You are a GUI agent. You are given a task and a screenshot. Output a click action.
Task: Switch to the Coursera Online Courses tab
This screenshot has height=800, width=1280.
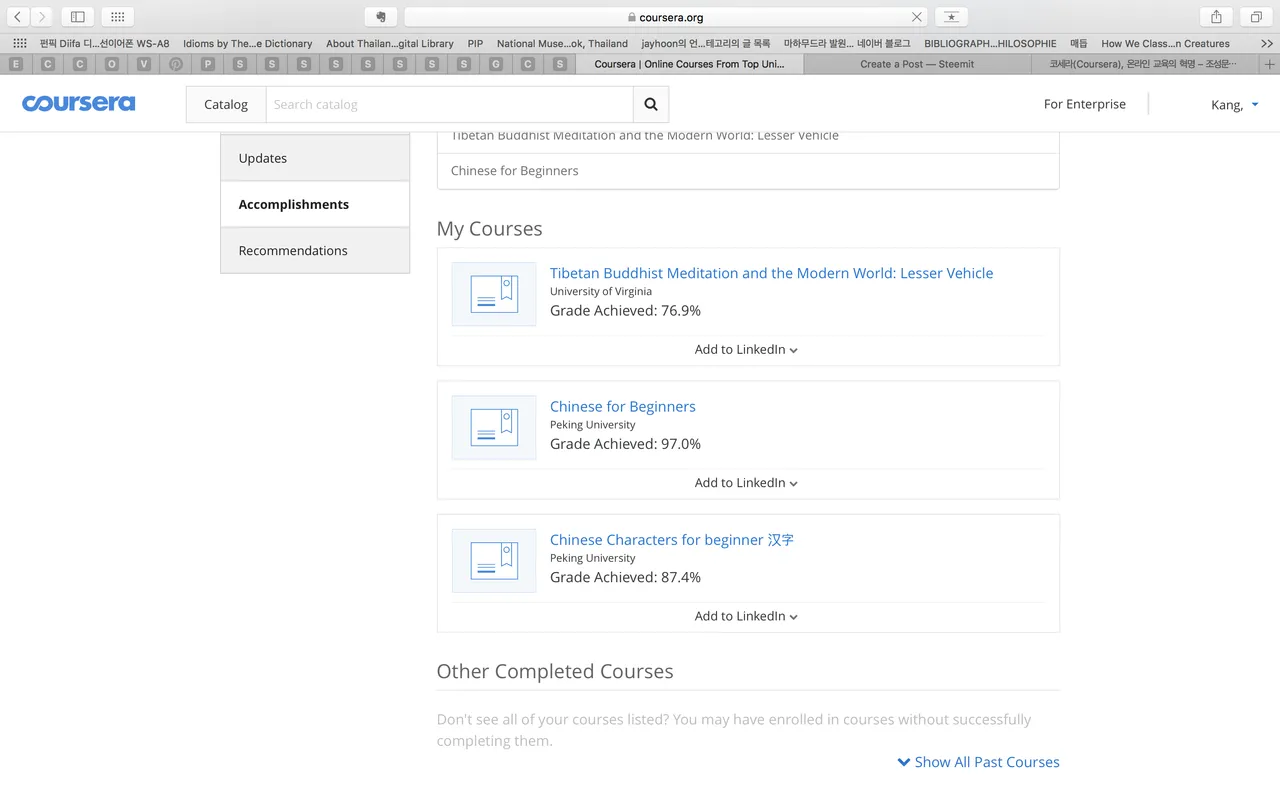coord(690,64)
